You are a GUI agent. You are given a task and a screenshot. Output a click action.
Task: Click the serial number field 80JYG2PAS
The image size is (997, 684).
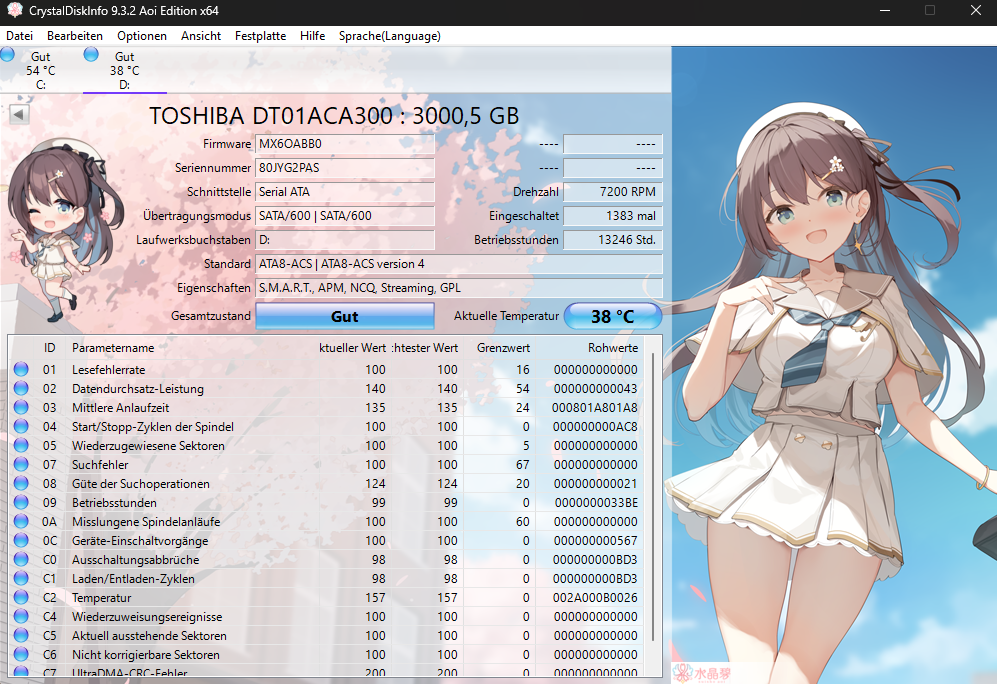pos(345,168)
